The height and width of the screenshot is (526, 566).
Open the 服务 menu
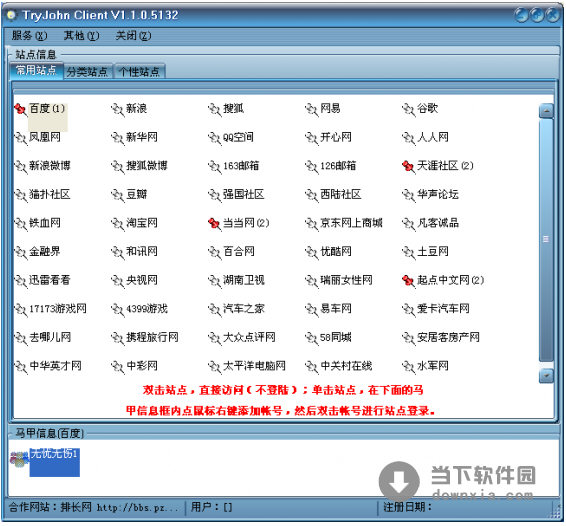coord(29,35)
